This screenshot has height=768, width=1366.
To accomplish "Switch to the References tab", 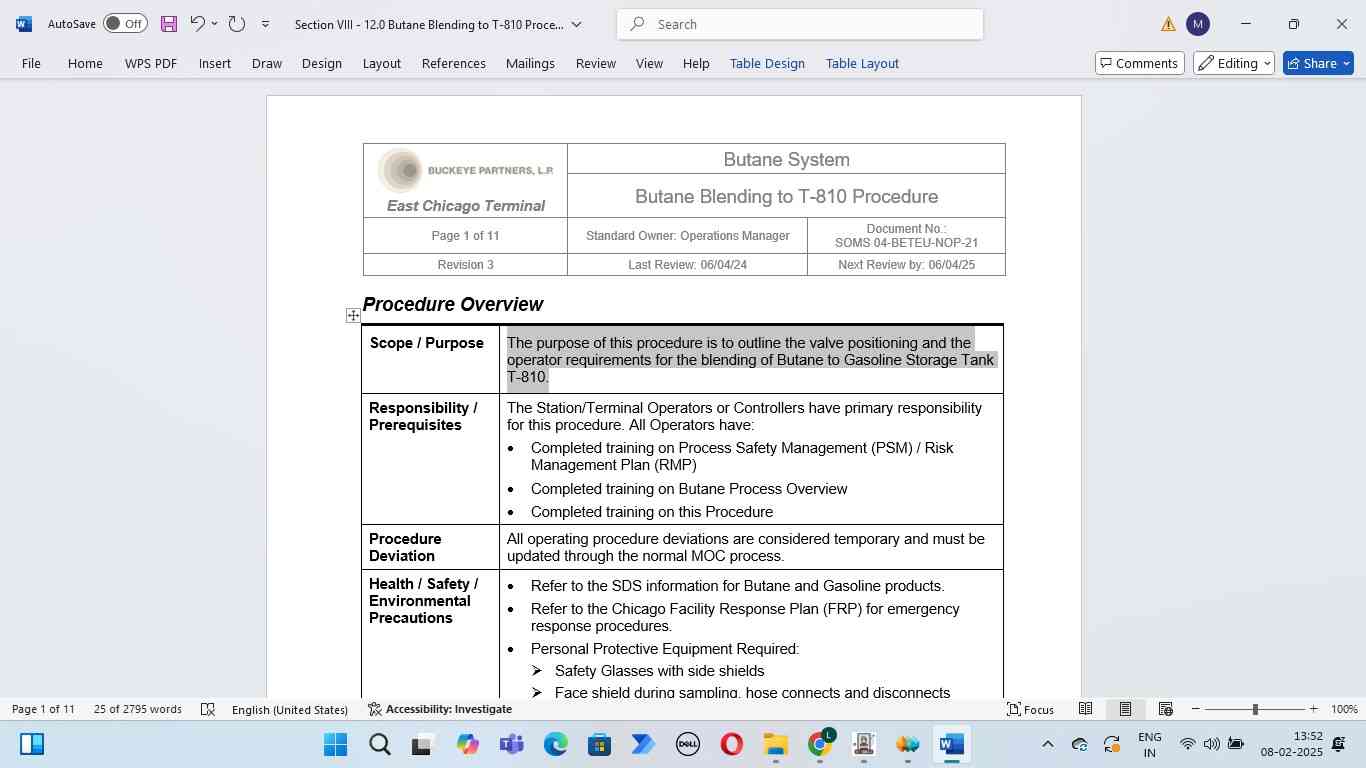I will 454,63.
